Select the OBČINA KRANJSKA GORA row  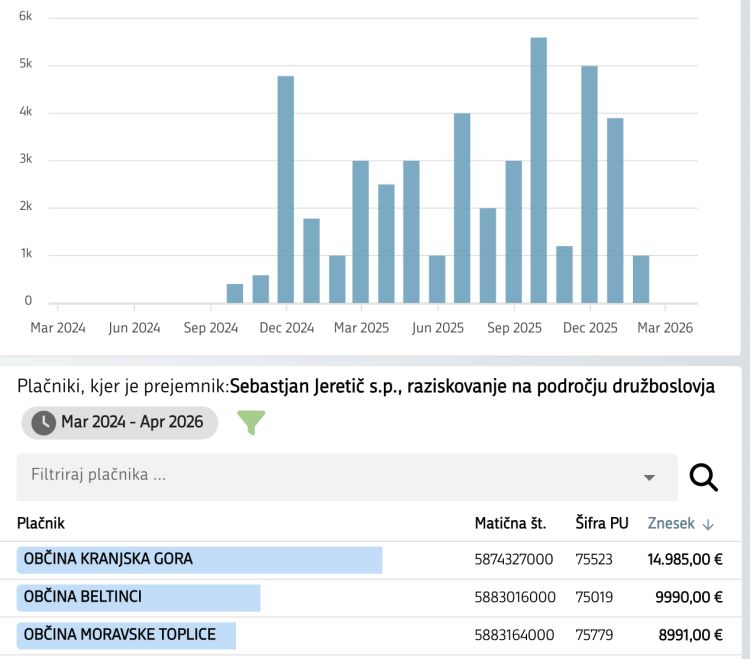(x=199, y=560)
